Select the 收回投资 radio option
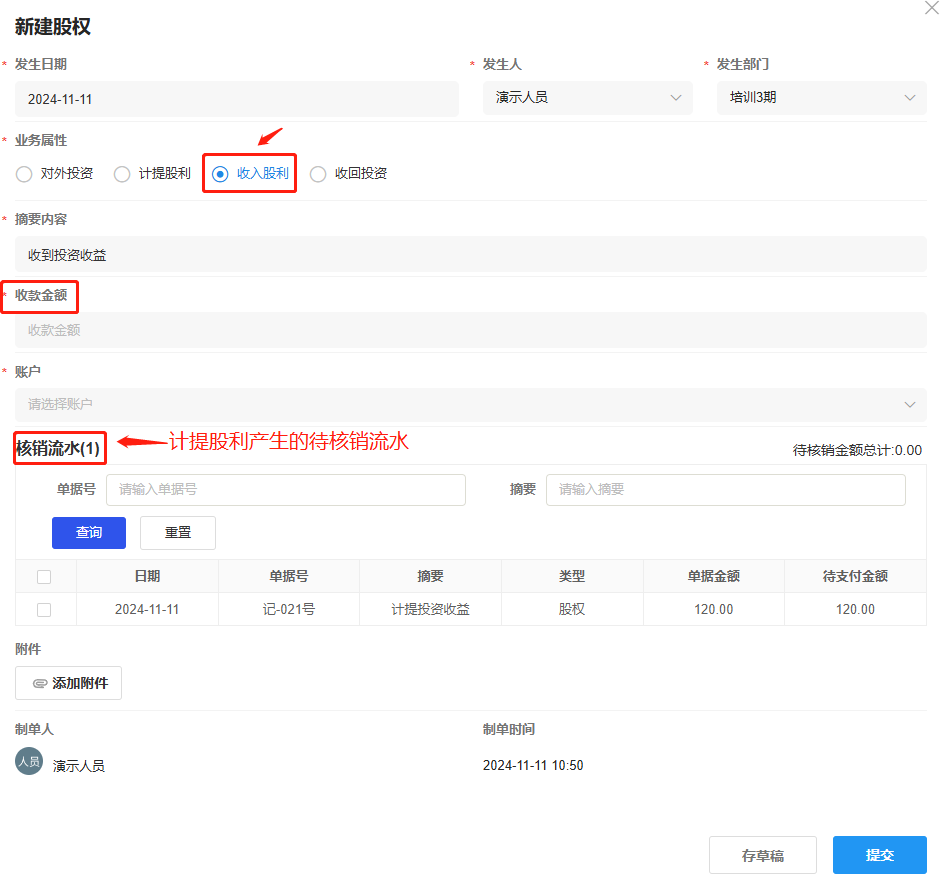Image resolution: width=941 pixels, height=882 pixels. (x=318, y=174)
